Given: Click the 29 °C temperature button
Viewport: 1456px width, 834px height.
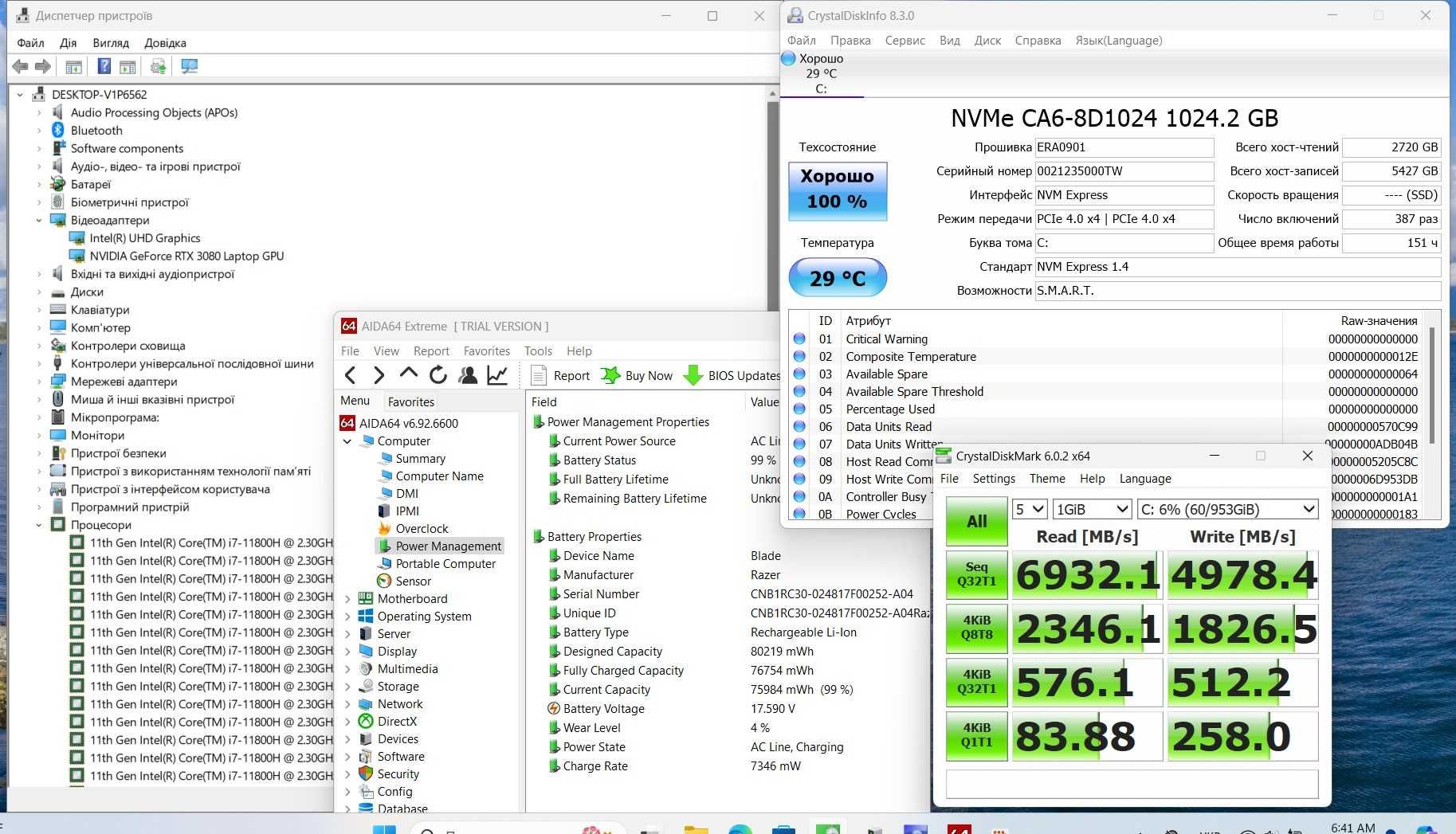Looking at the screenshot, I should pyautogui.click(x=837, y=278).
